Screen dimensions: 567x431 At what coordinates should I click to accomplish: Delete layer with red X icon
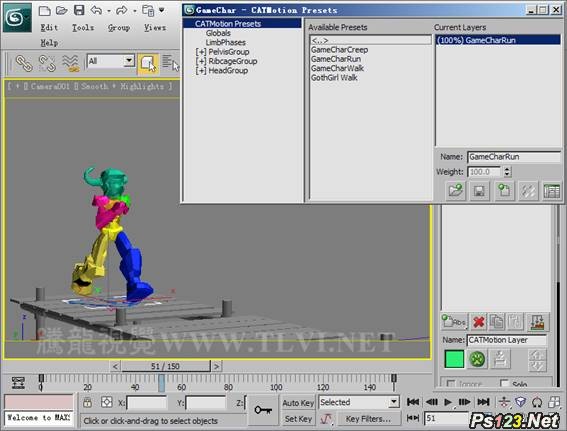point(479,321)
